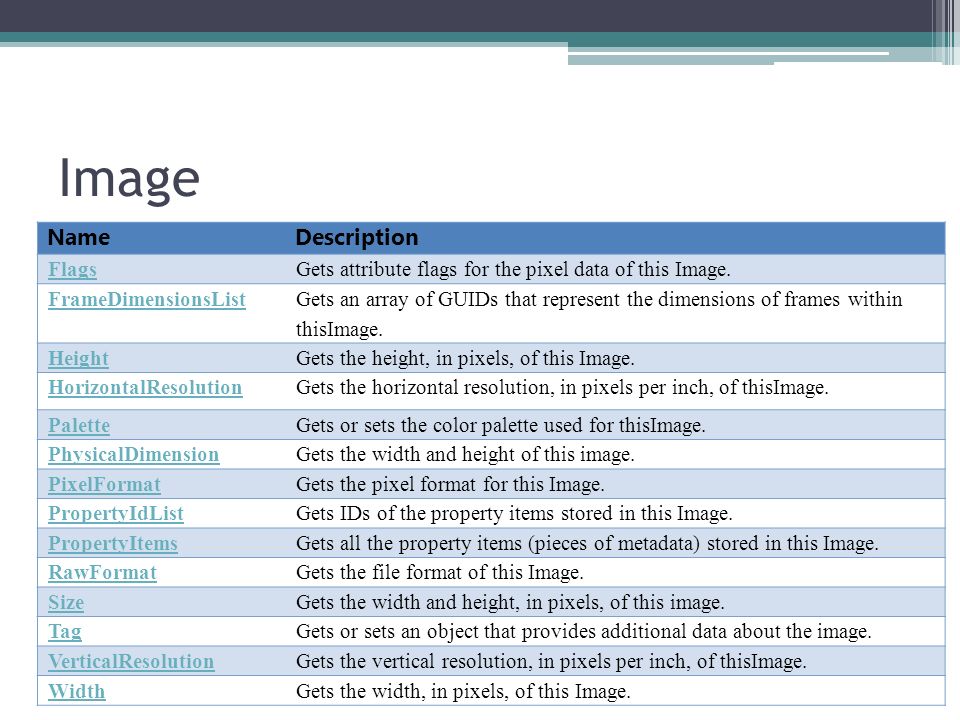
Task: Click 'Gets all the property items' description
Action: tap(587, 544)
